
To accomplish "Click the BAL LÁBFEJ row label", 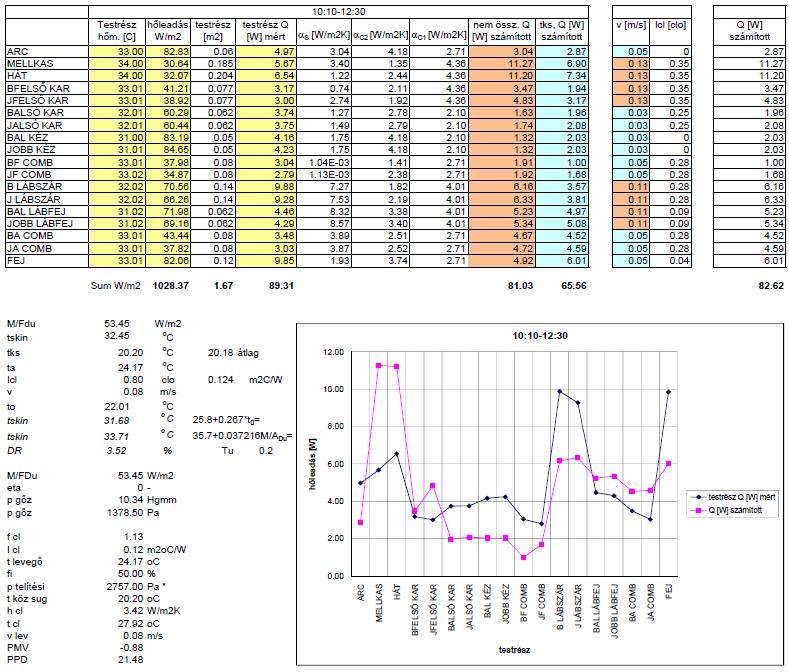I will tap(47, 211).
